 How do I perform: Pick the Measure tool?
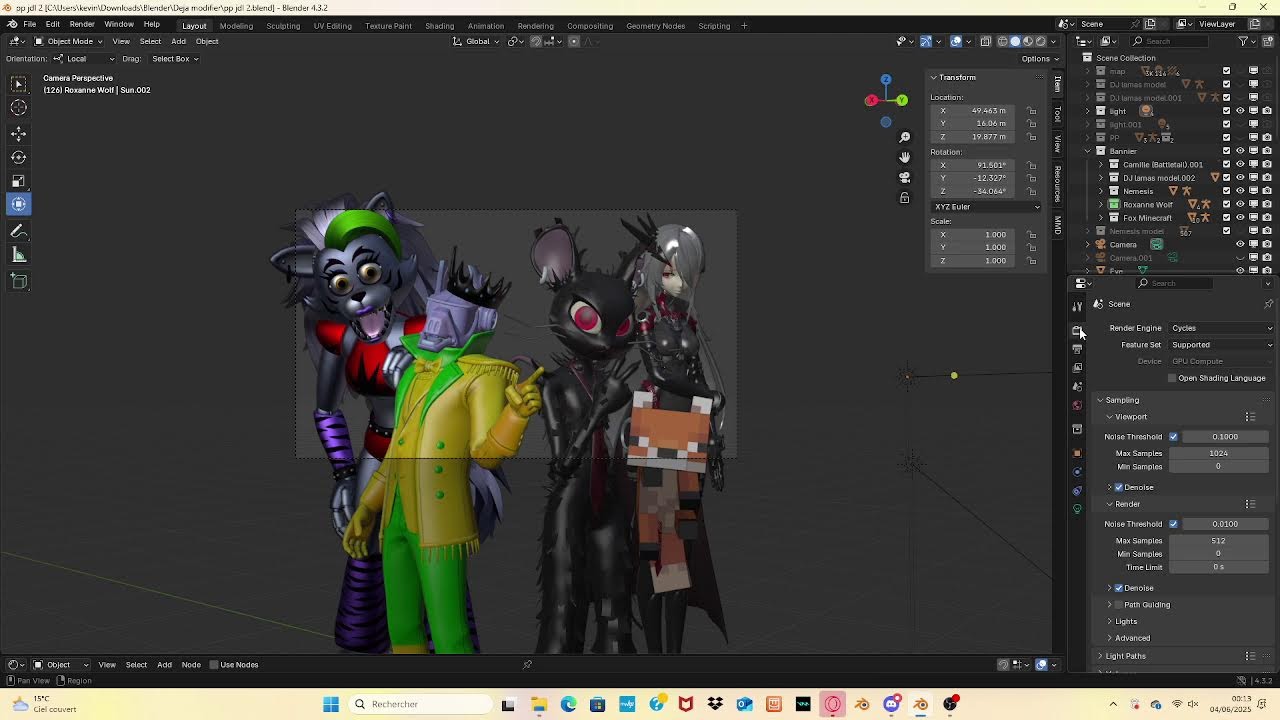[x=19, y=255]
